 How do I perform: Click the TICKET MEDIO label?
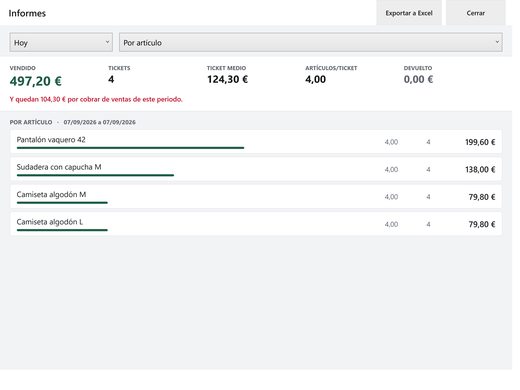(x=226, y=68)
